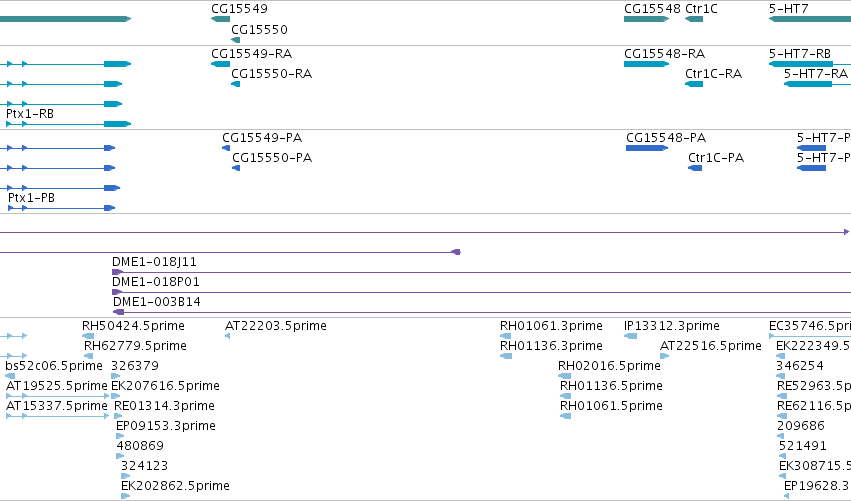Select the Ctr1C-PA protein glyph
This screenshot has width=851, height=501.
tap(695, 168)
